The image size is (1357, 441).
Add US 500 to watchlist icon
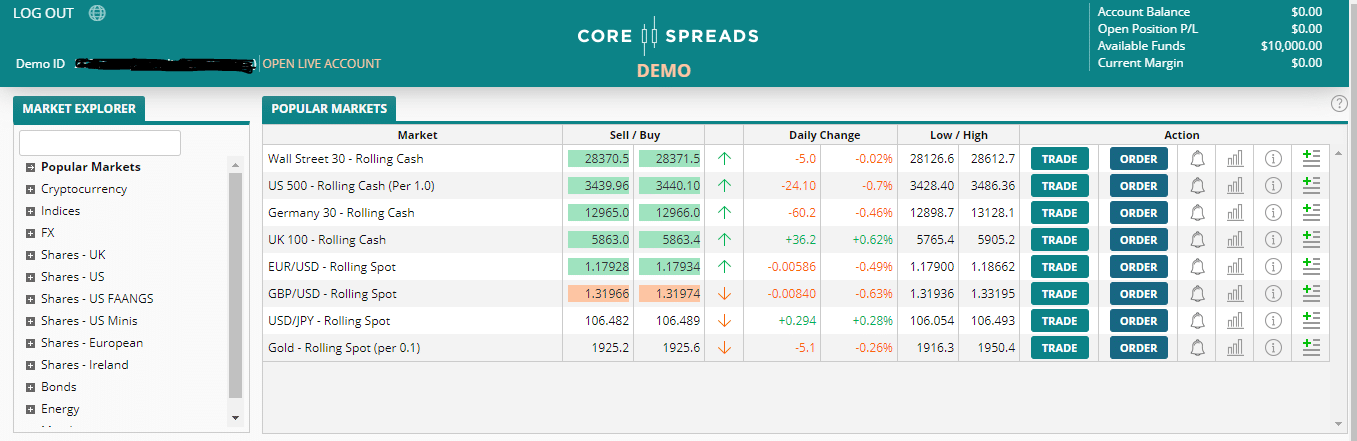pyautogui.click(x=1311, y=185)
